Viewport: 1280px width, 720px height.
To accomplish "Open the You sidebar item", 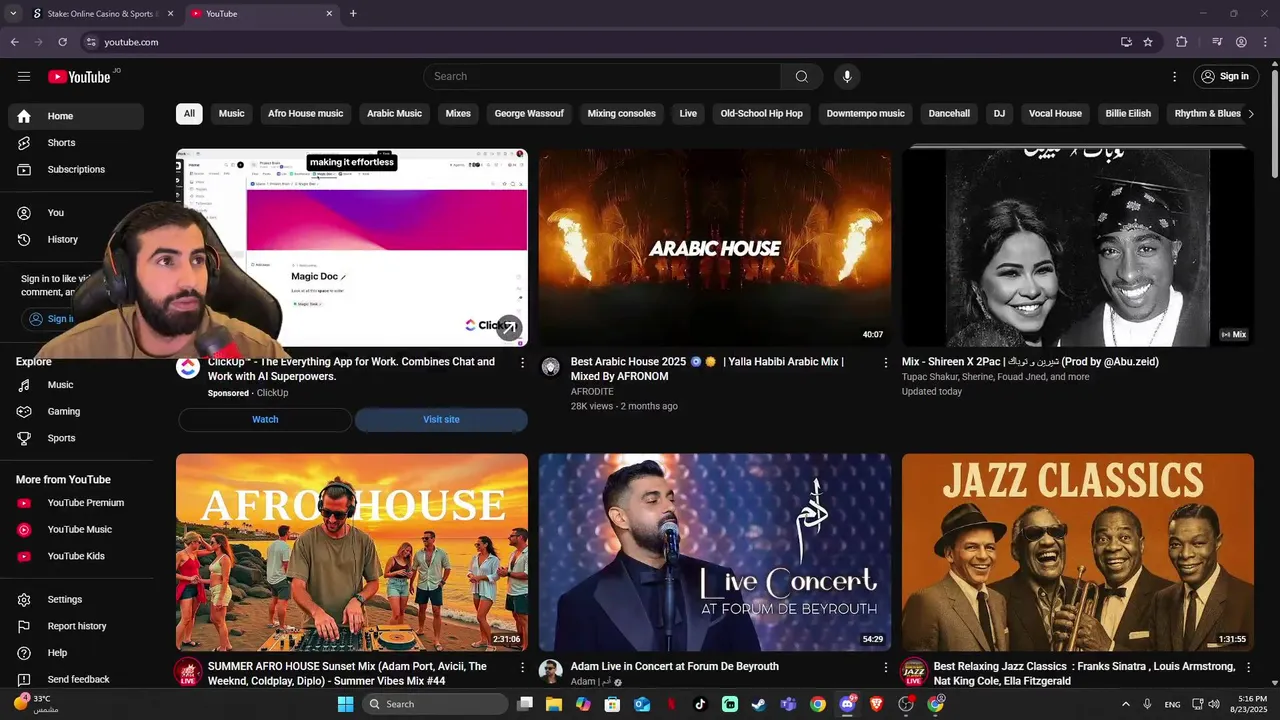I will point(76,213).
